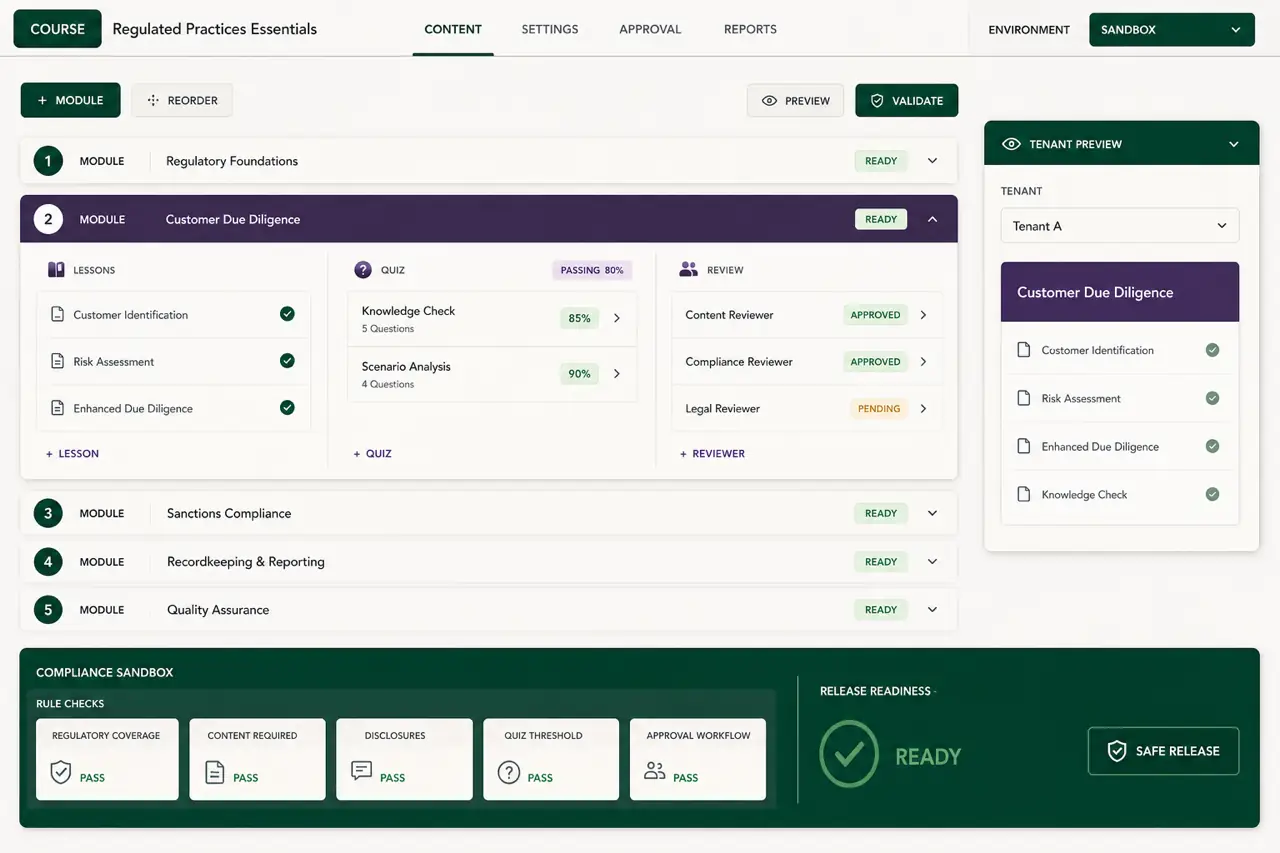Click the add Lesson link
The image size is (1280, 853).
[72, 453]
